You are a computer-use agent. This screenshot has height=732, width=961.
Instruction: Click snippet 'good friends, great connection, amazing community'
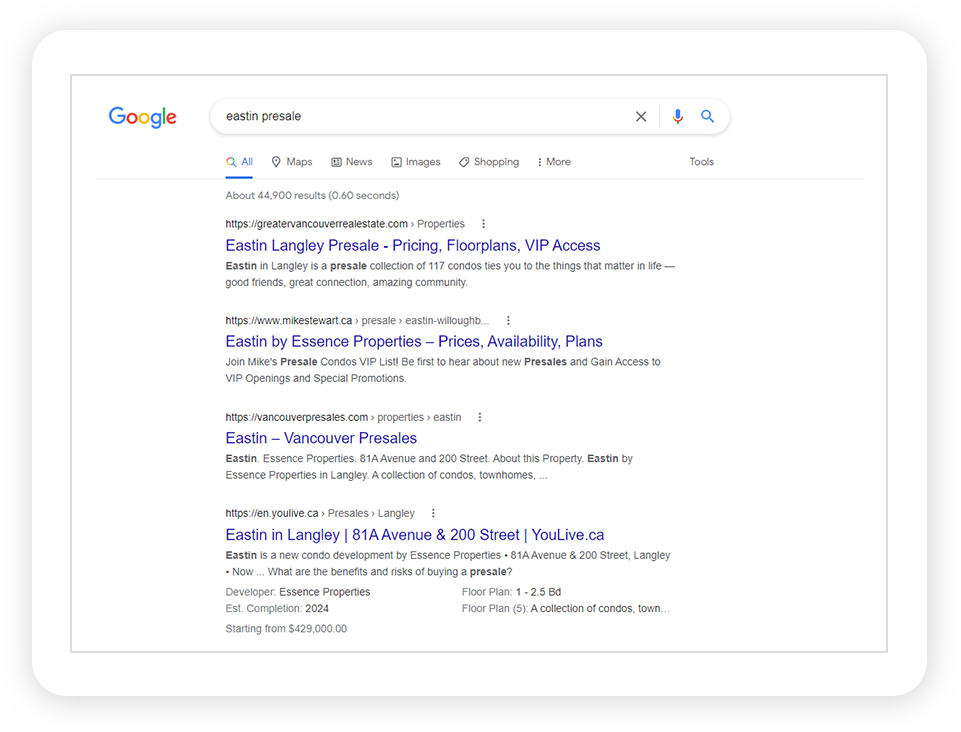pos(346,283)
